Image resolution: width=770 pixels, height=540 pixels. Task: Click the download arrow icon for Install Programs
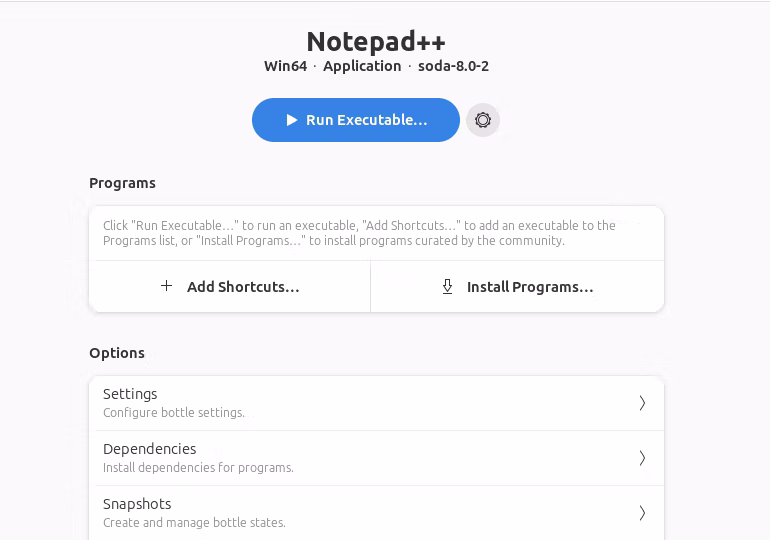(448, 287)
